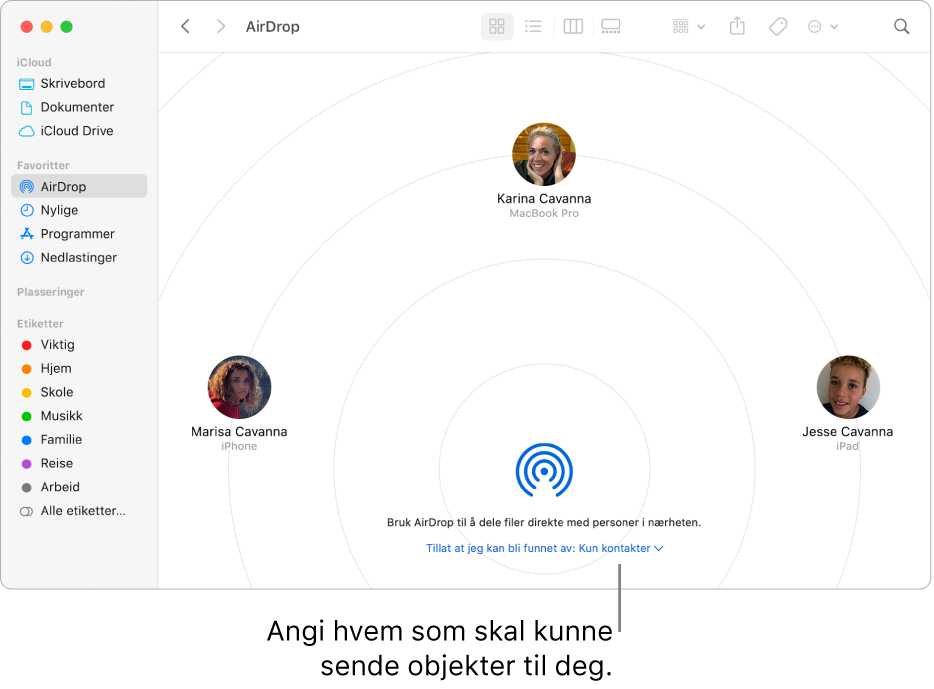Open the grouping options dropdown

(686, 26)
